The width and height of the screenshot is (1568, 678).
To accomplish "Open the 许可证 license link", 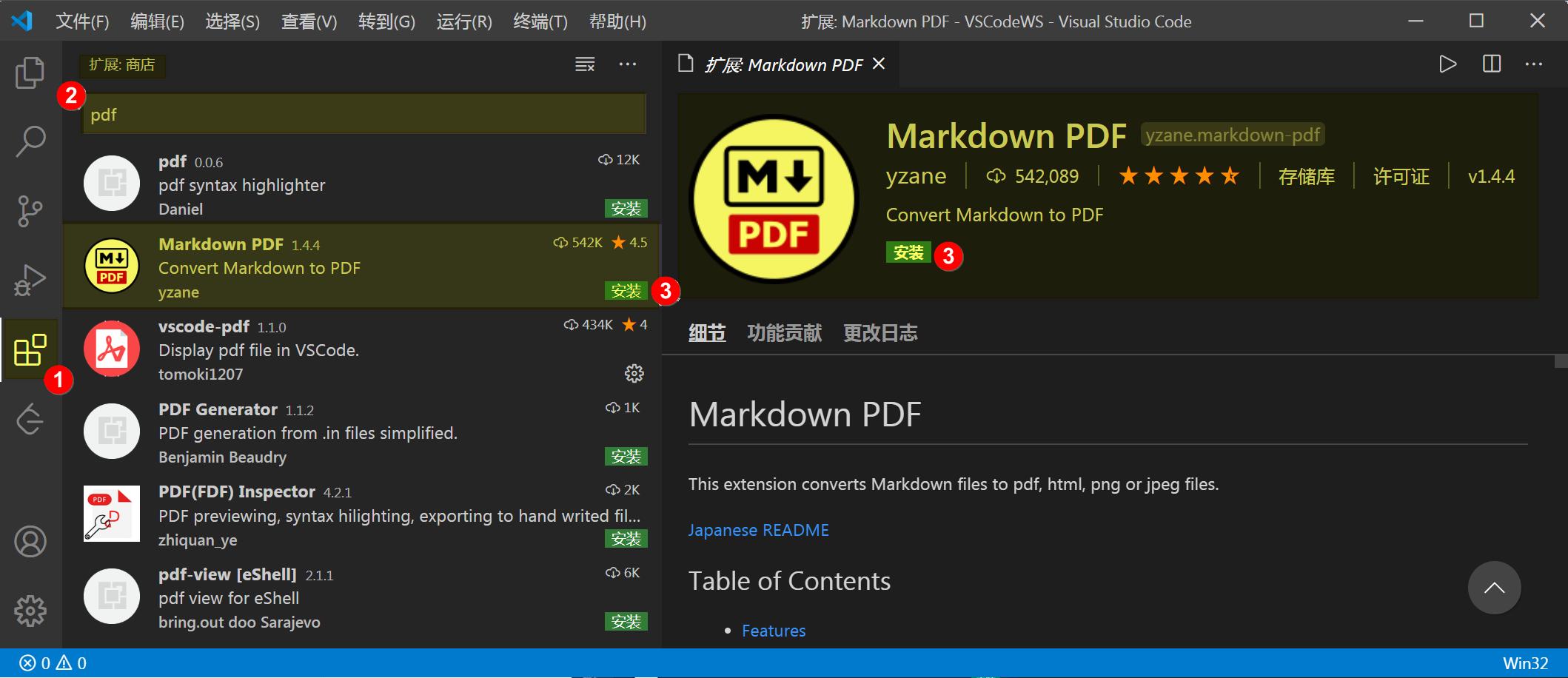I will click(1401, 177).
